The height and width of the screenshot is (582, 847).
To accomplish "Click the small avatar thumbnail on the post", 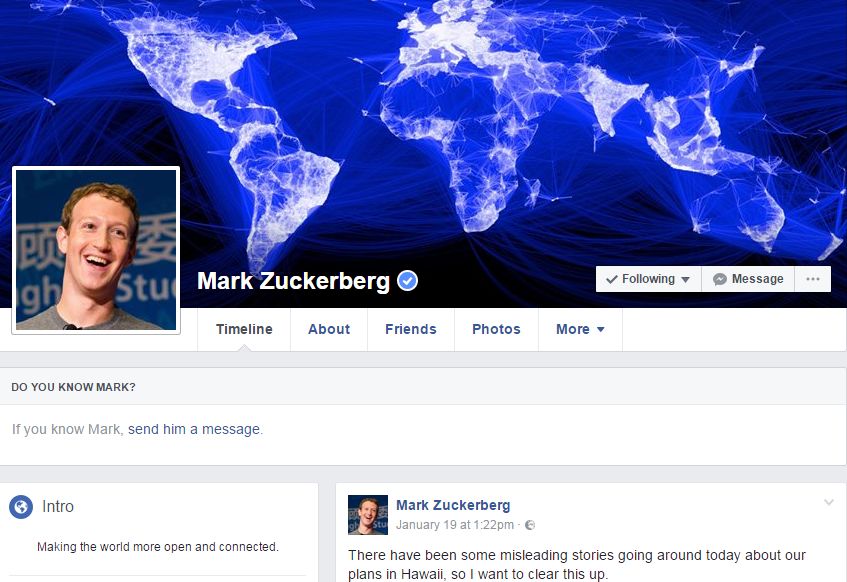I will tap(368, 515).
